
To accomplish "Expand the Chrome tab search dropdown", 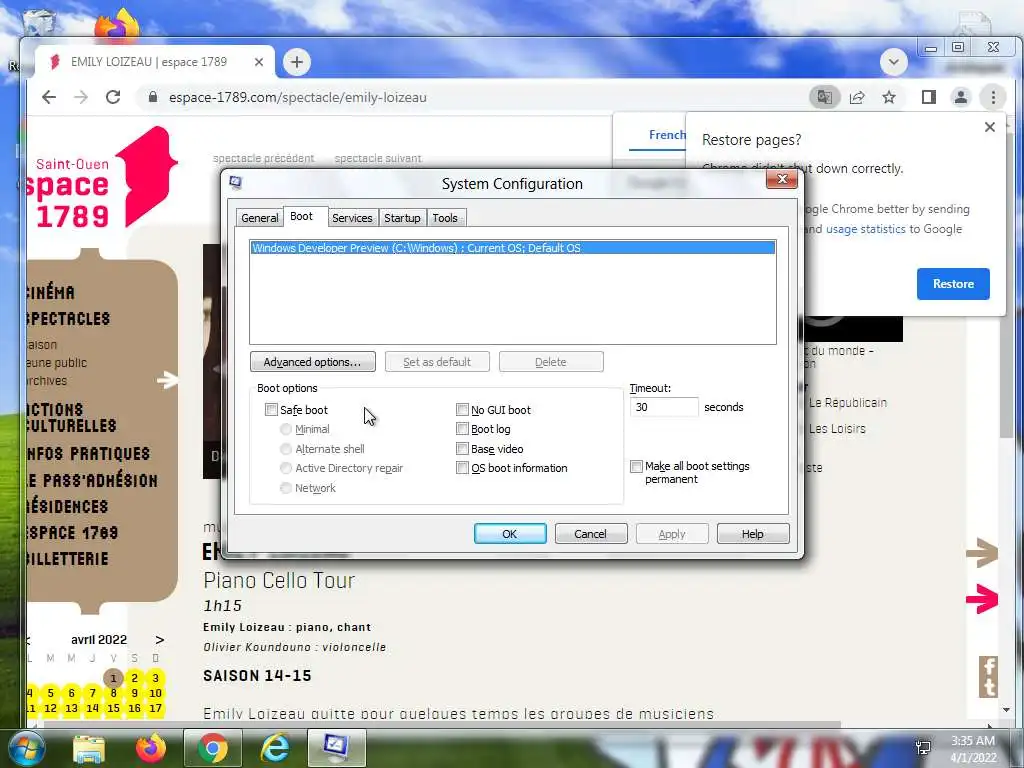I will [893, 62].
